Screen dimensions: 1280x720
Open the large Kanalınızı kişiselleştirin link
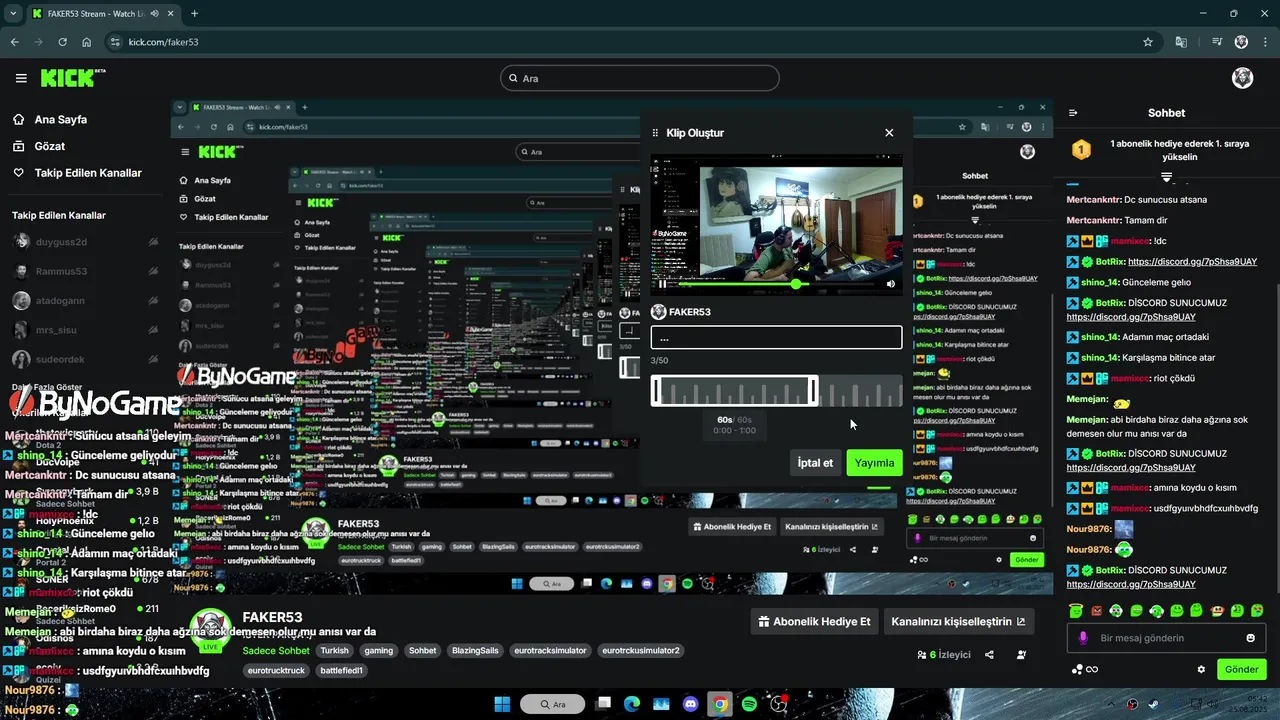click(958, 621)
